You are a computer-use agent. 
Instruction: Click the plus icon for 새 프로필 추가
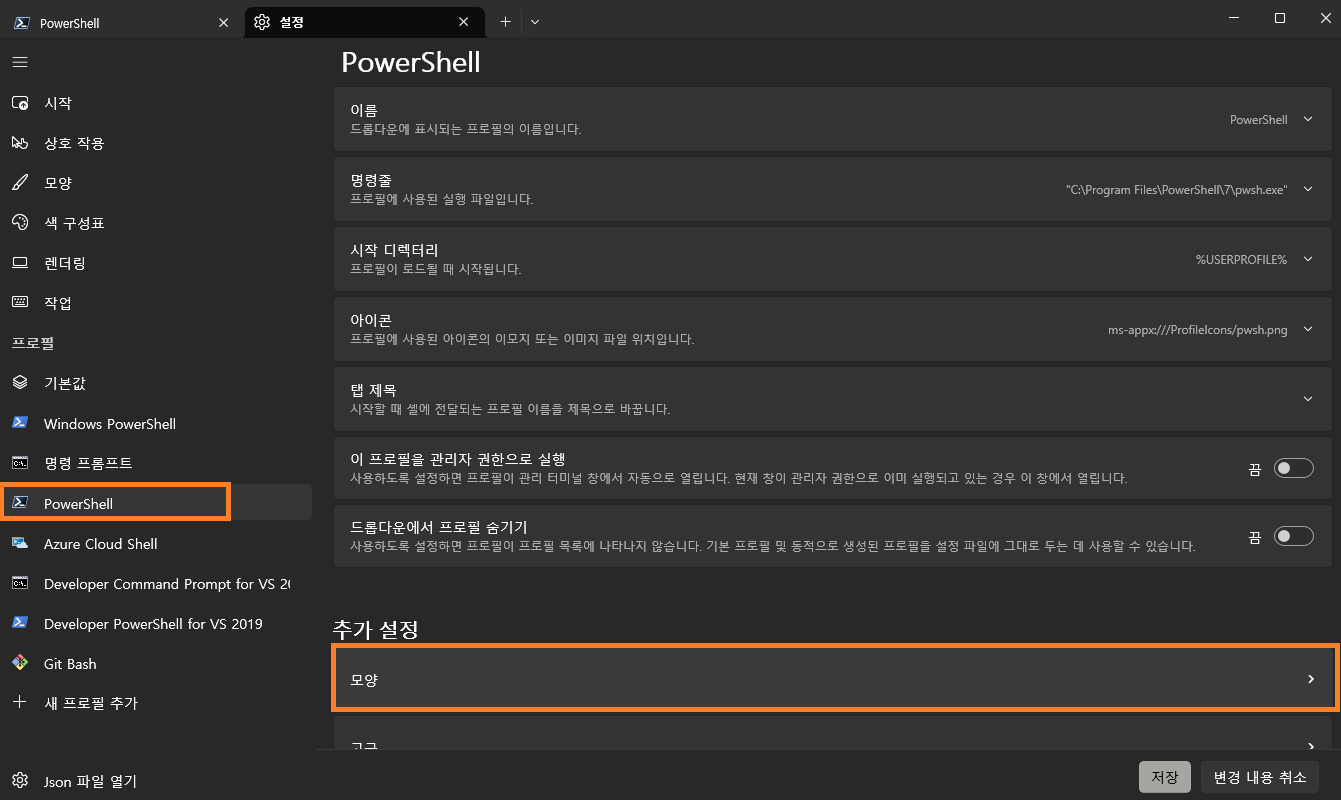[20, 702]
